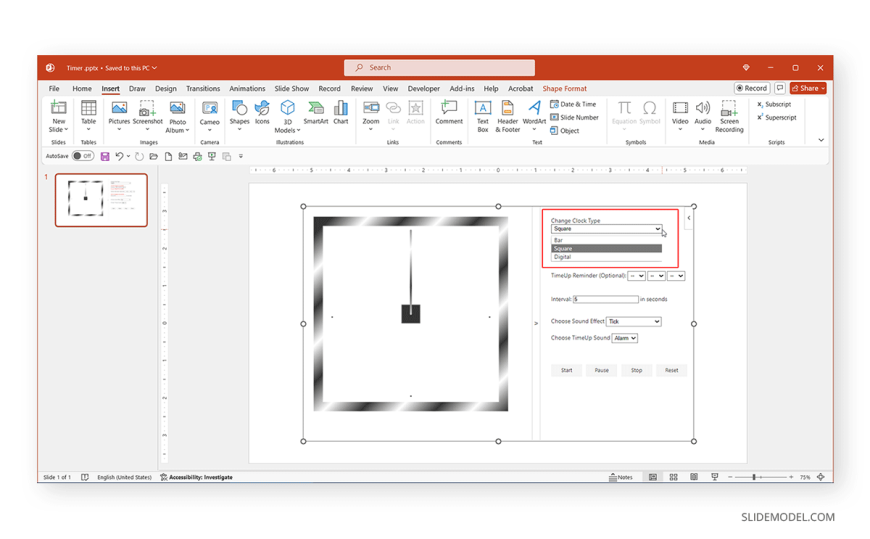Select Digital option in clock type list
This screenshot has width=870, height=539.
[x=606, y=257]
